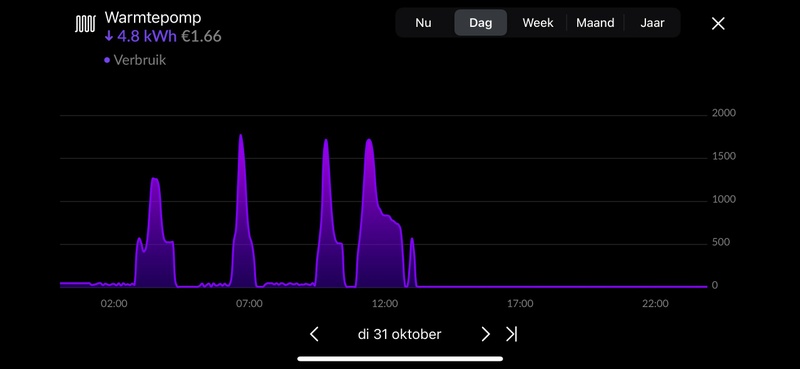This screenshot has width=800, height=369.
Task: Tap the 1500 y-axis label
Action: click(724, 156)
